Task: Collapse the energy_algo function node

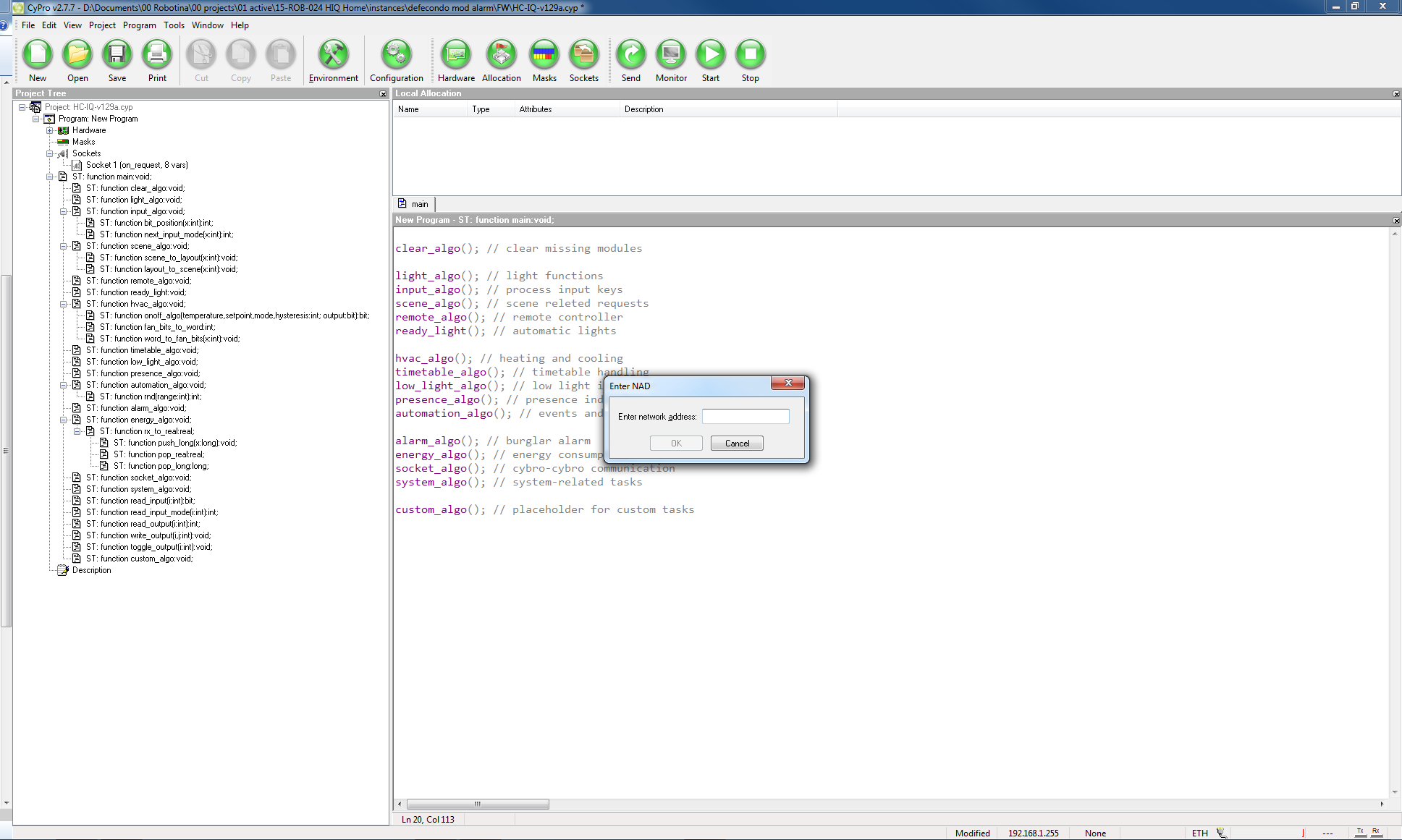Action: [x=64, y=420]
